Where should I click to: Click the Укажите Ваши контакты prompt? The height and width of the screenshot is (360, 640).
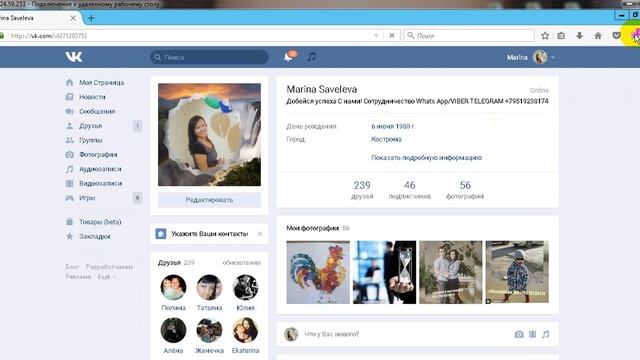[209, 234]
